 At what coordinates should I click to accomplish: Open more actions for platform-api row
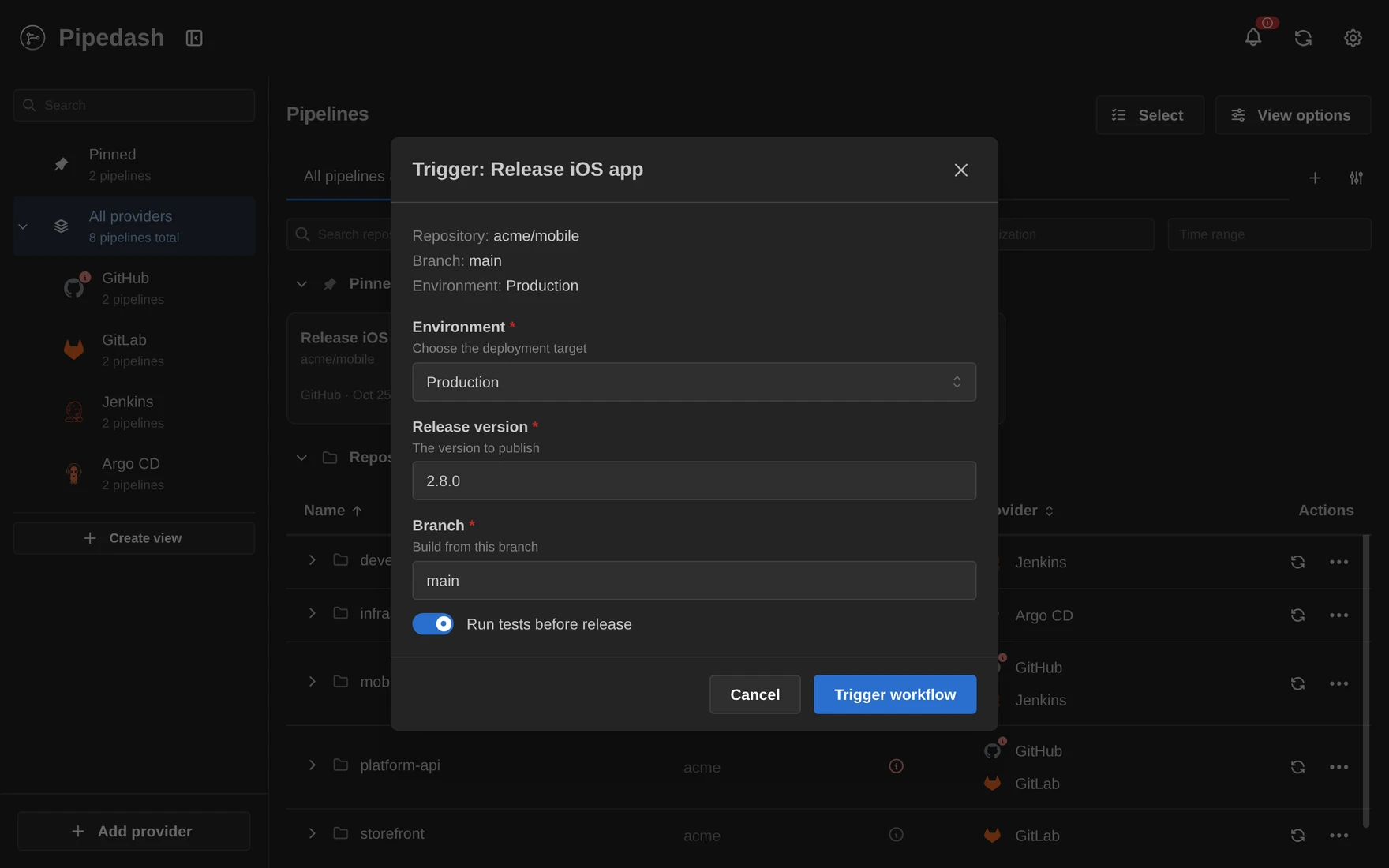[1338, 767]
